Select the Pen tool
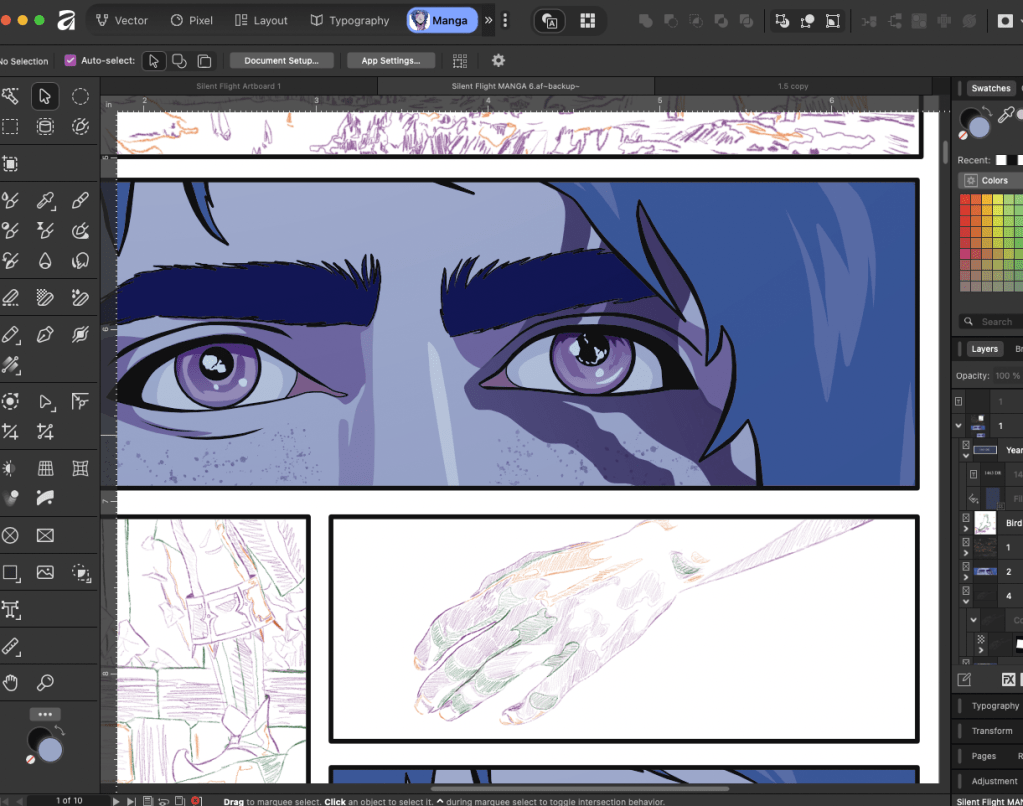 click(45, 333)
